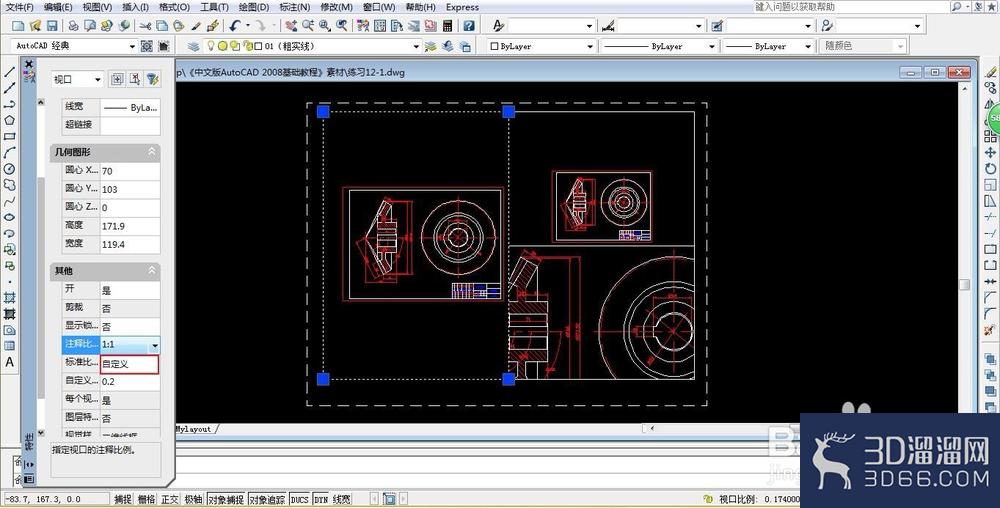Click the help search input box
1000x508 pixels.
click(850, 6)
